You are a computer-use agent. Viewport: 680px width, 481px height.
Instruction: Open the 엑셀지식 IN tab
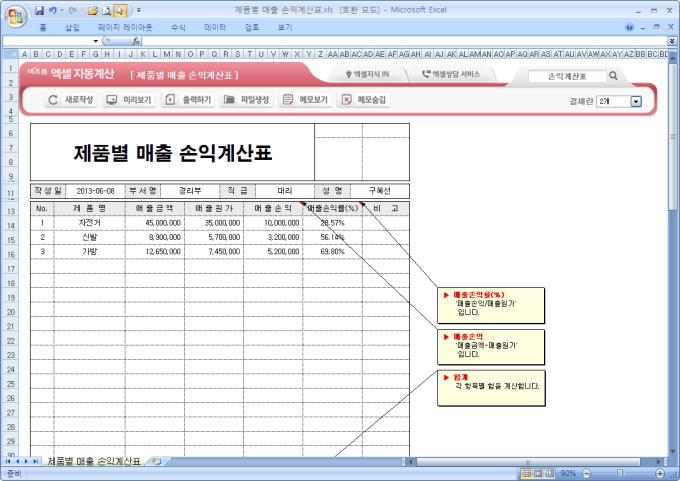[x=368, y=75]
